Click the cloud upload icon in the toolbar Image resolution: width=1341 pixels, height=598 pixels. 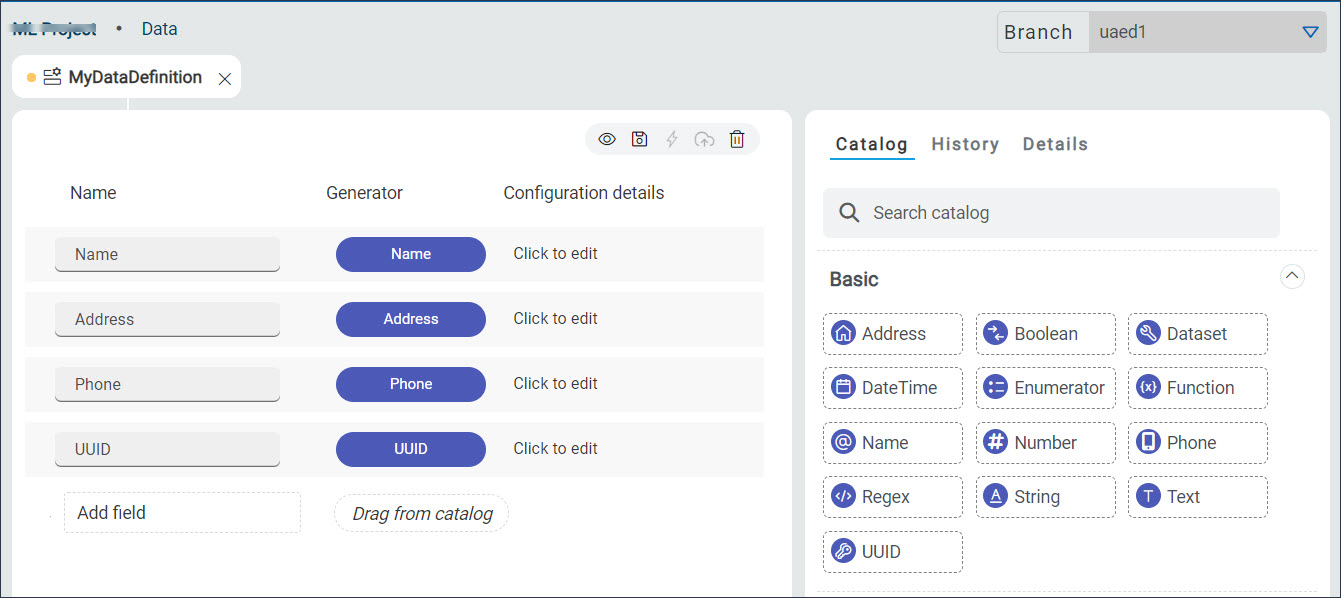coord(704,139)
